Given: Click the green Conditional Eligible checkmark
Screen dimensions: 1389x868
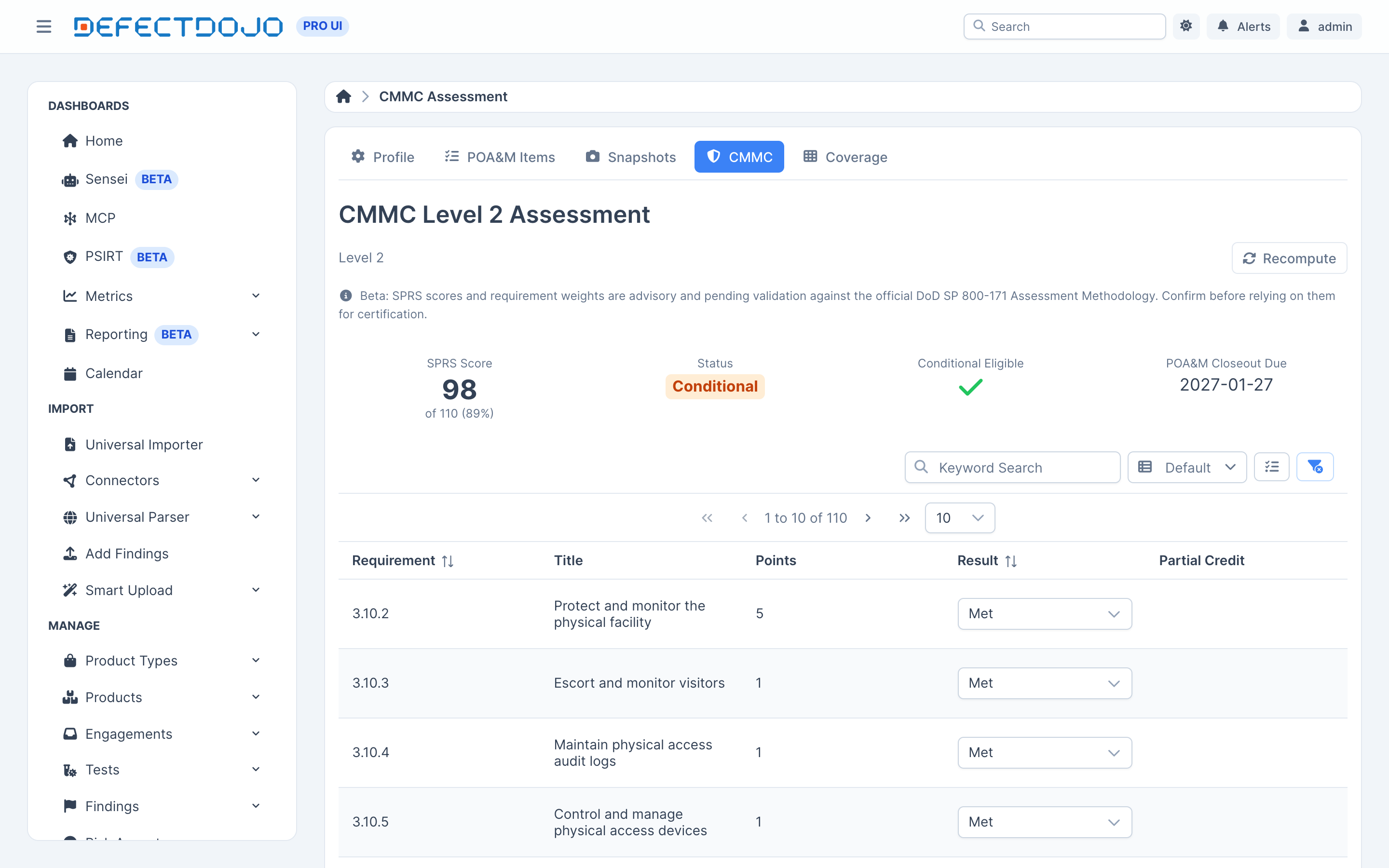Looking at the screenshot, I should click(970, 388).
